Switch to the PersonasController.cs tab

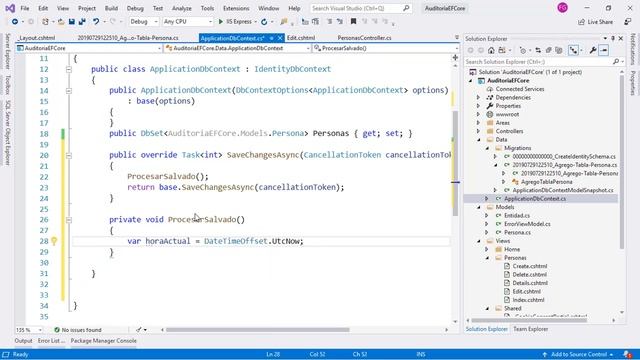(364, 38)
